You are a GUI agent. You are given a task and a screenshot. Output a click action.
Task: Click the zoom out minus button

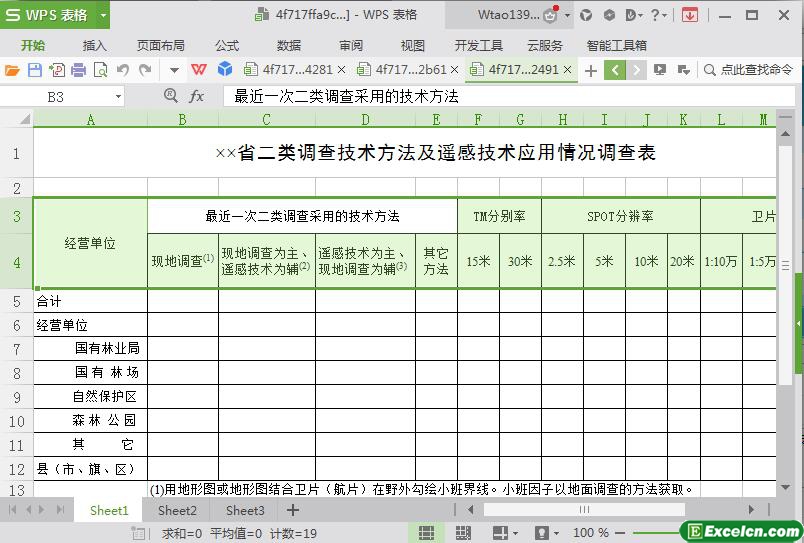(x=620, y=533)
